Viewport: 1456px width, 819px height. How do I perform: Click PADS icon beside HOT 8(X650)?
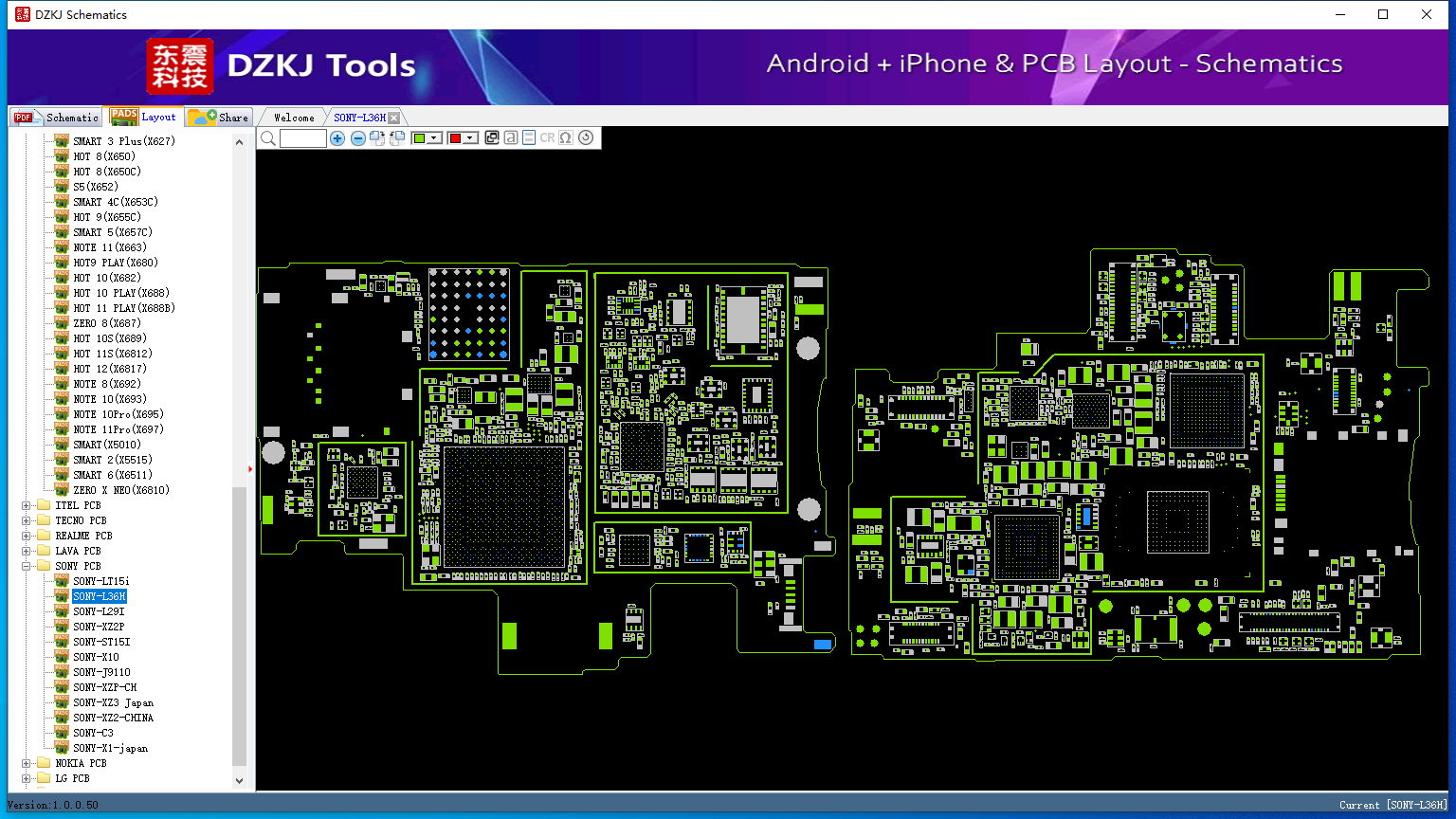(61, 155)
